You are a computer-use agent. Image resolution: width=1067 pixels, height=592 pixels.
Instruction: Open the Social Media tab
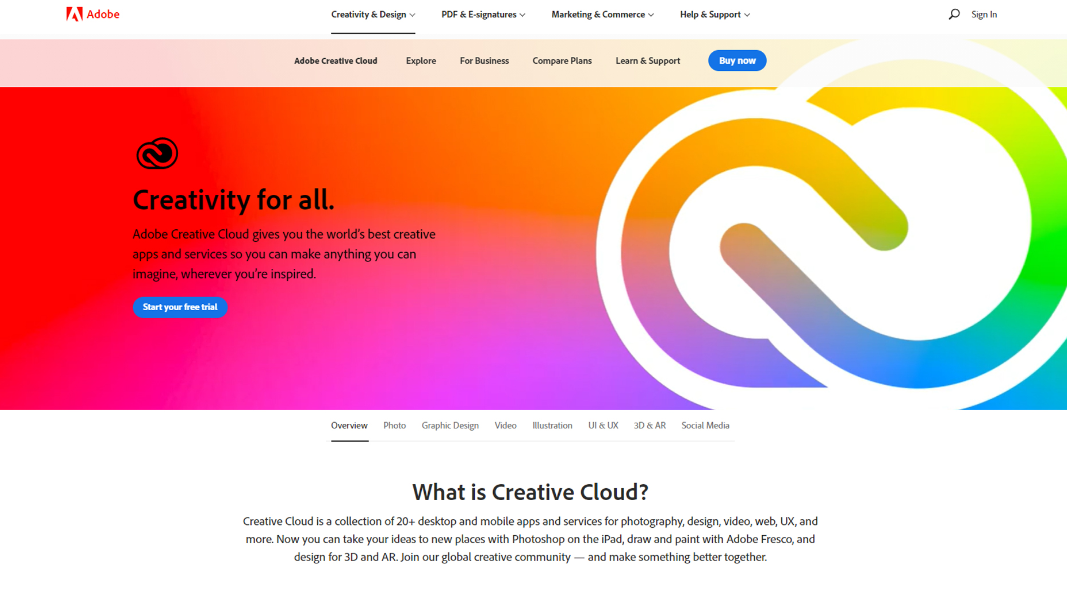(705, 425)
